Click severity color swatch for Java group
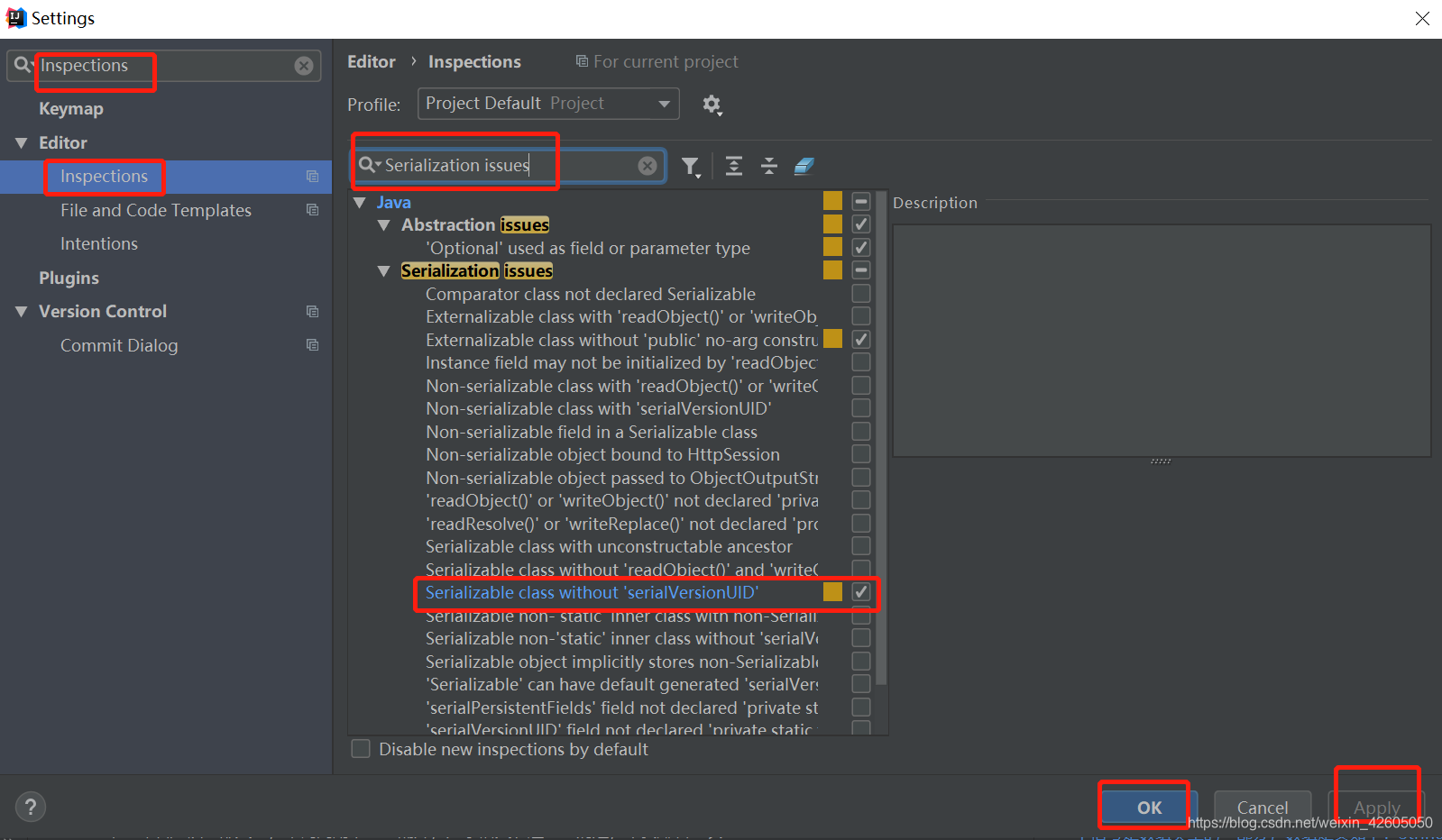Screen dimensions: 1442x840 pos(833,201)
